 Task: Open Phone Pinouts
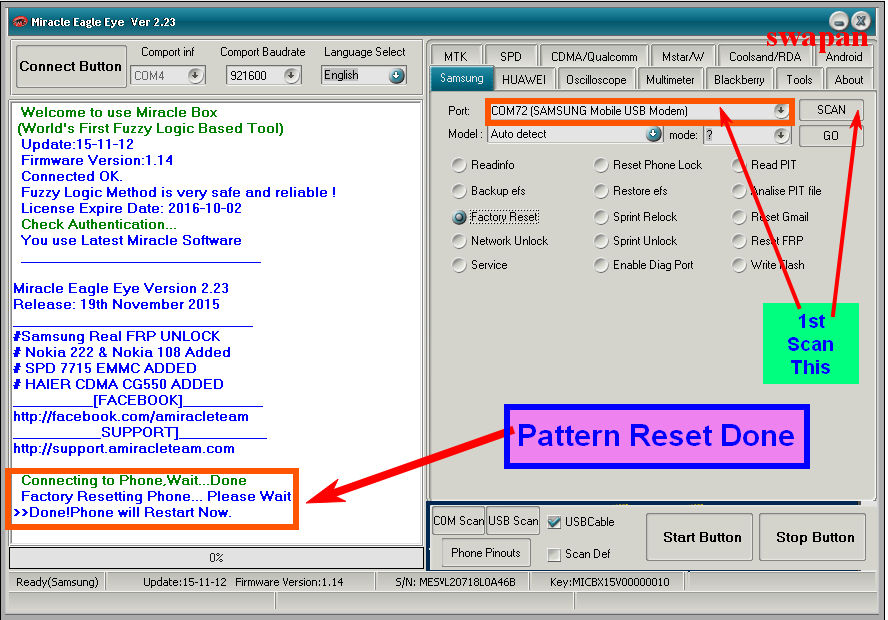click(x=486, y=553)
